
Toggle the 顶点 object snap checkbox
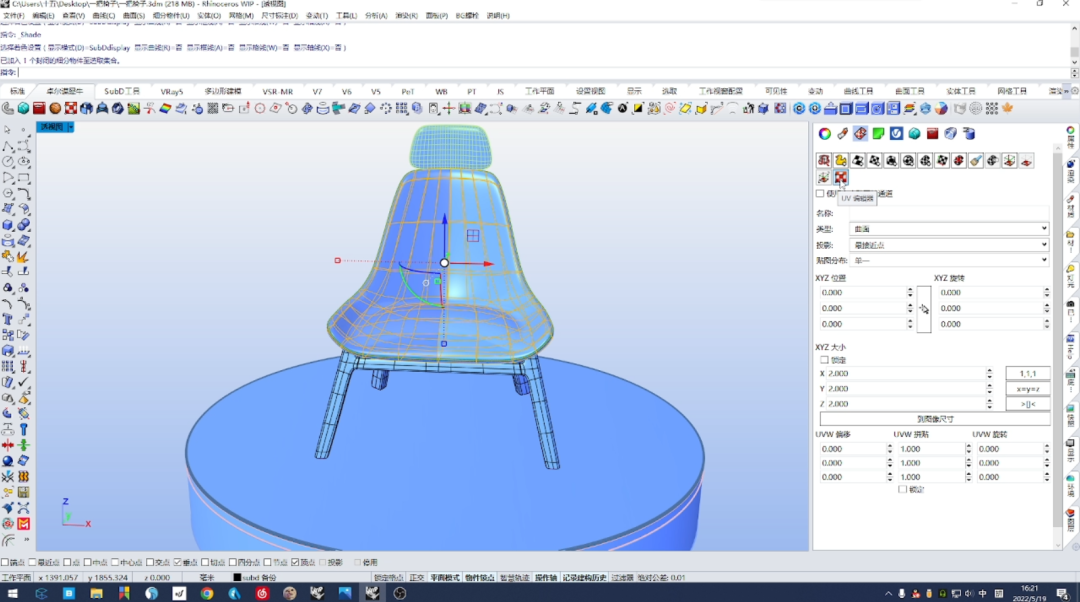[x=295, y=563]
